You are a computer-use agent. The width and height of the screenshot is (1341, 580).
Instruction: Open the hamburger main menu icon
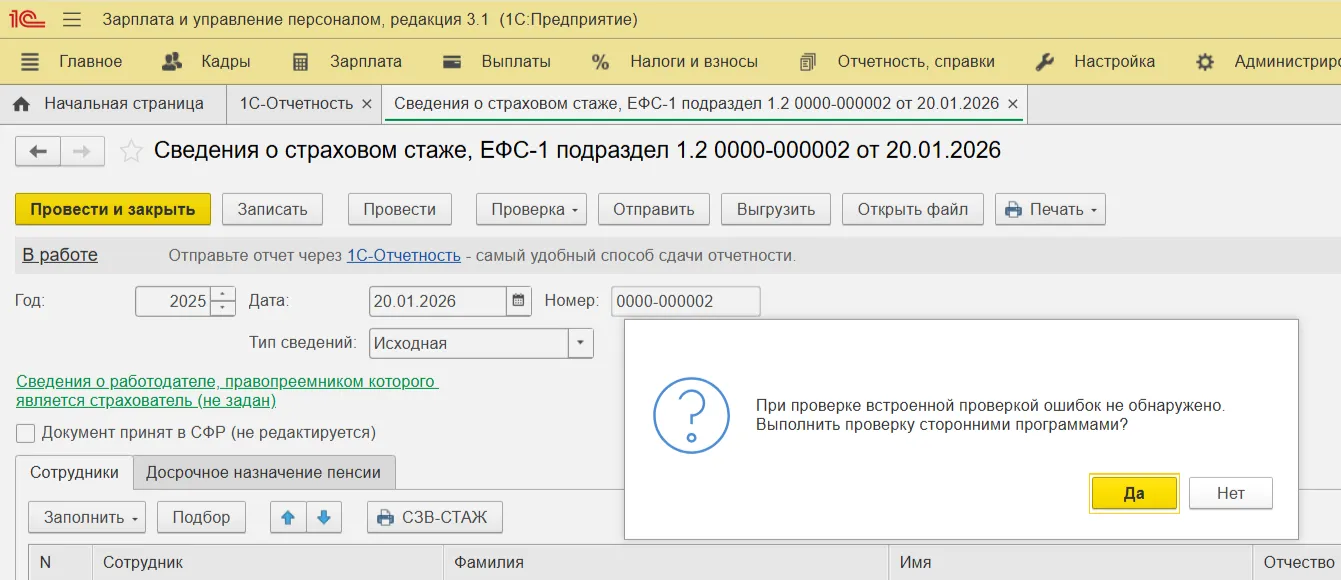(72, 20)
